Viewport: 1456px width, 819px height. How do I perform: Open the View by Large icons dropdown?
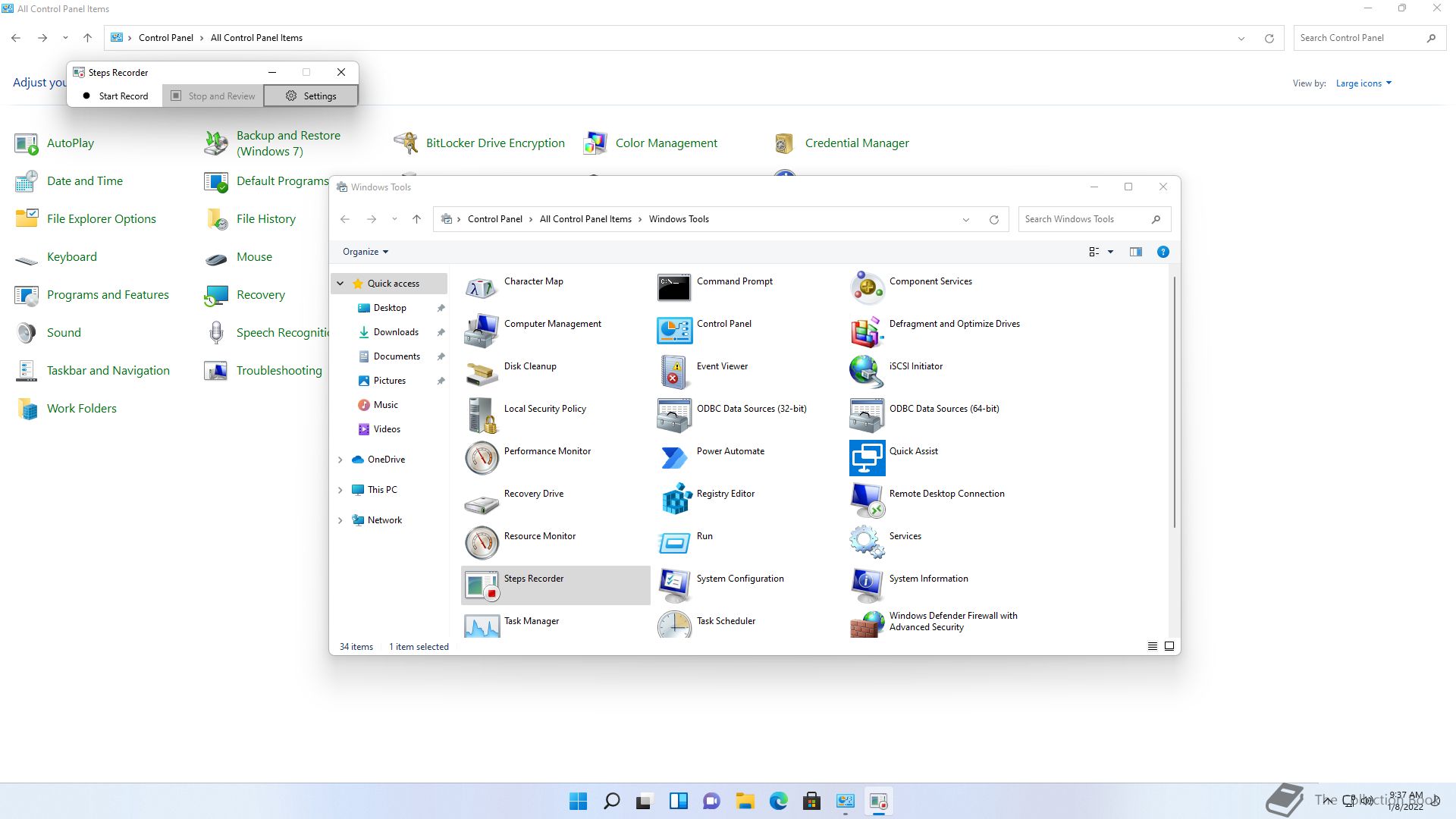click(x=1363, y=83)
